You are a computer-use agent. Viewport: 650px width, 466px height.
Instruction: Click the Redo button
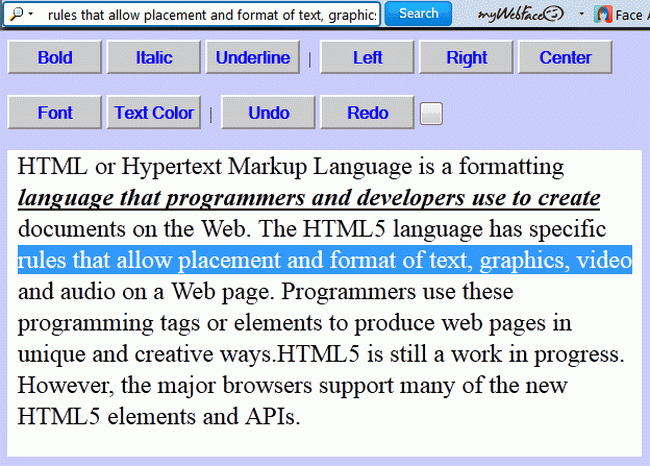[x=367, y=112]
